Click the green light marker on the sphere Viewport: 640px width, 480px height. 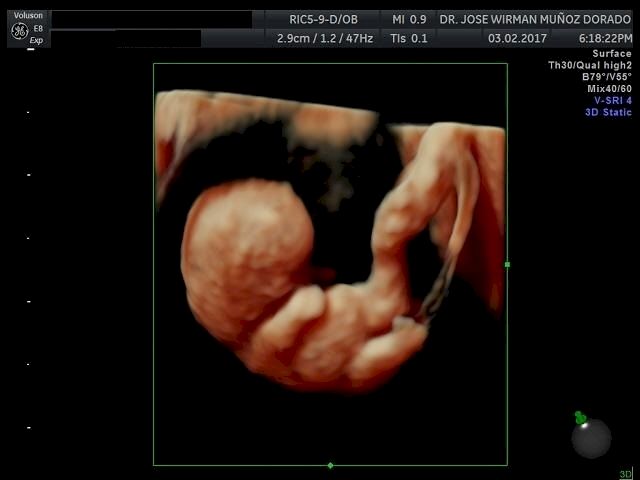click(580, 417)
